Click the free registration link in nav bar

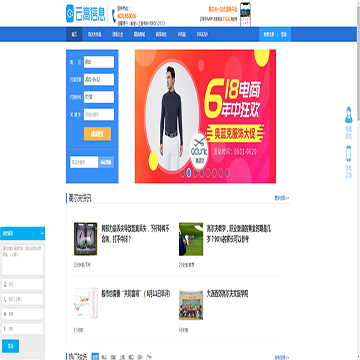[268, 34]
